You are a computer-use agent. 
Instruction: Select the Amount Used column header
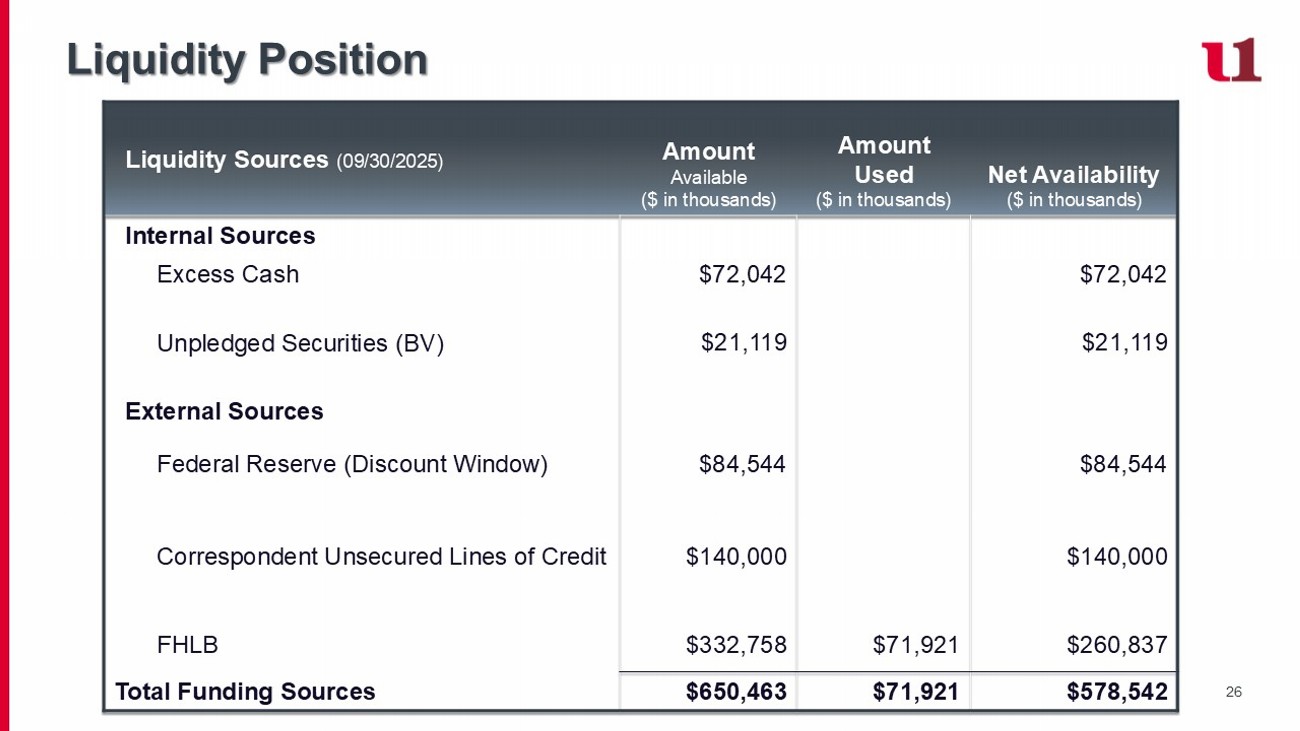(x=883, y=172)
